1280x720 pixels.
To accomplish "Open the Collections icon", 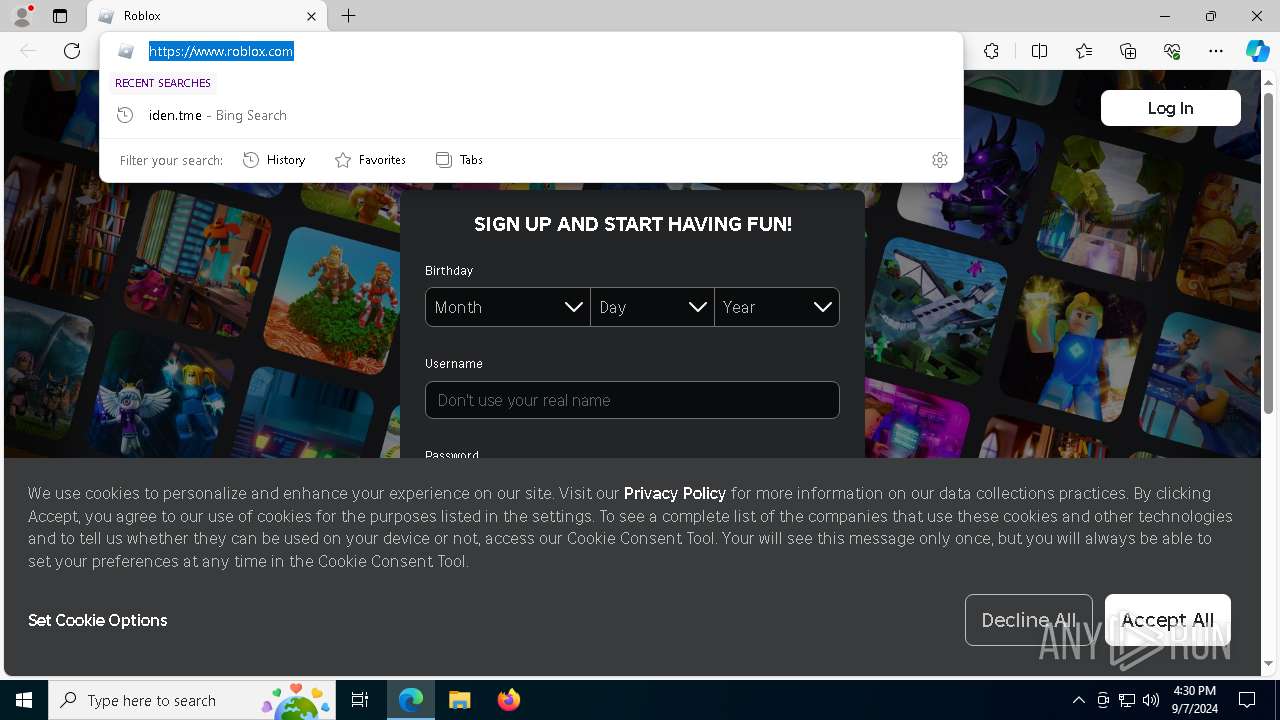I will pos(1128,51).
